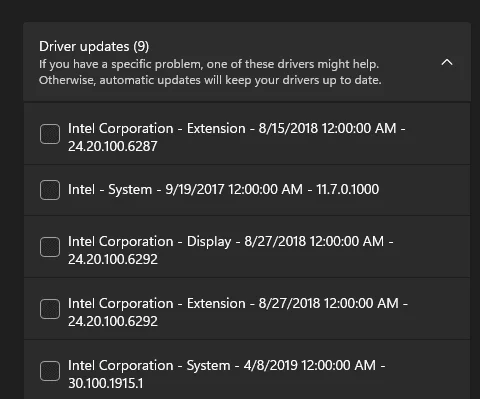This screenshot has height=399, width=480.
Task: Click text 'Intel Corporation - Extension - 8/27/2018'
Action: click(x=194, y=303)
